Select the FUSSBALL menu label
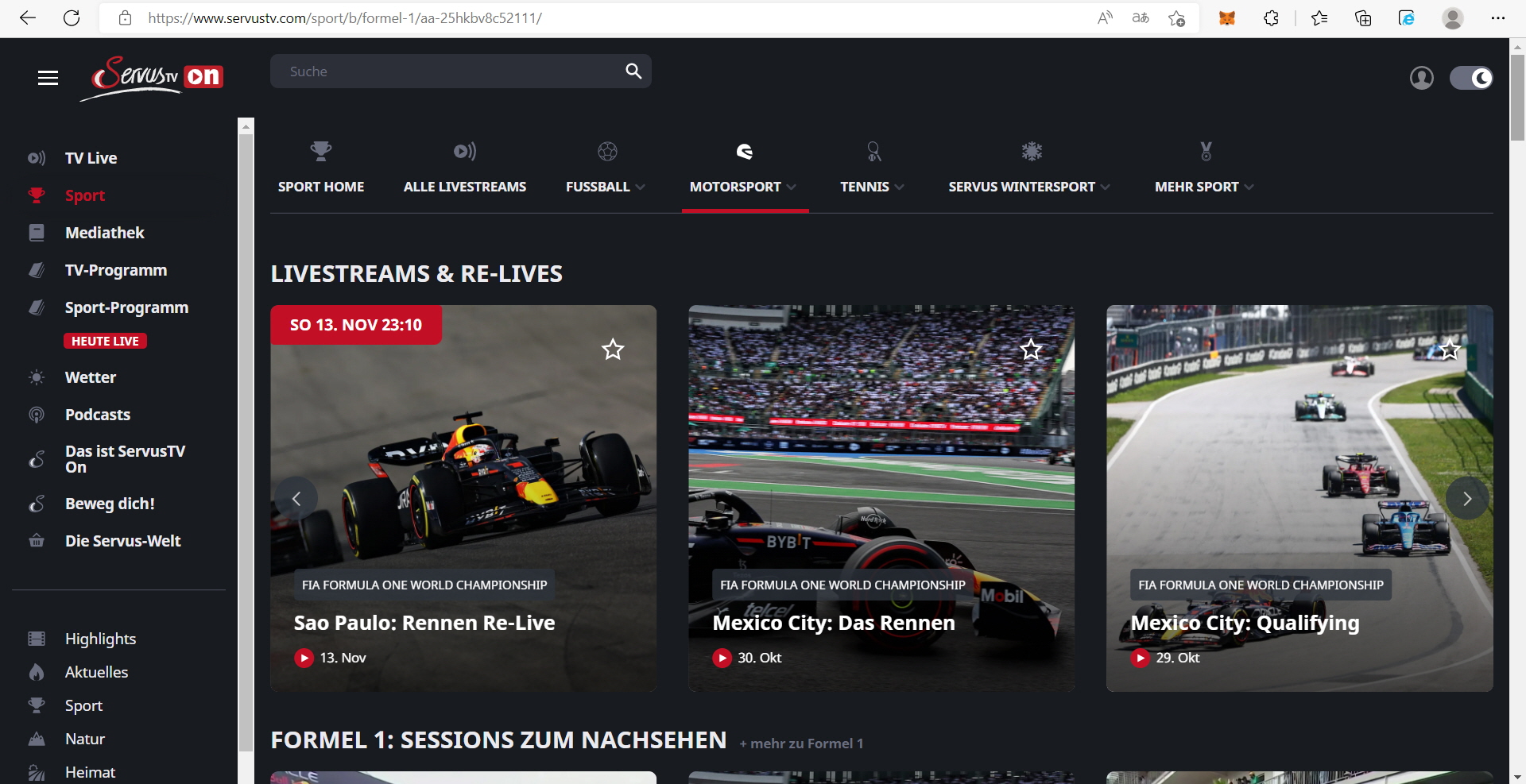Screen dimensions: 1526x784 598,187
